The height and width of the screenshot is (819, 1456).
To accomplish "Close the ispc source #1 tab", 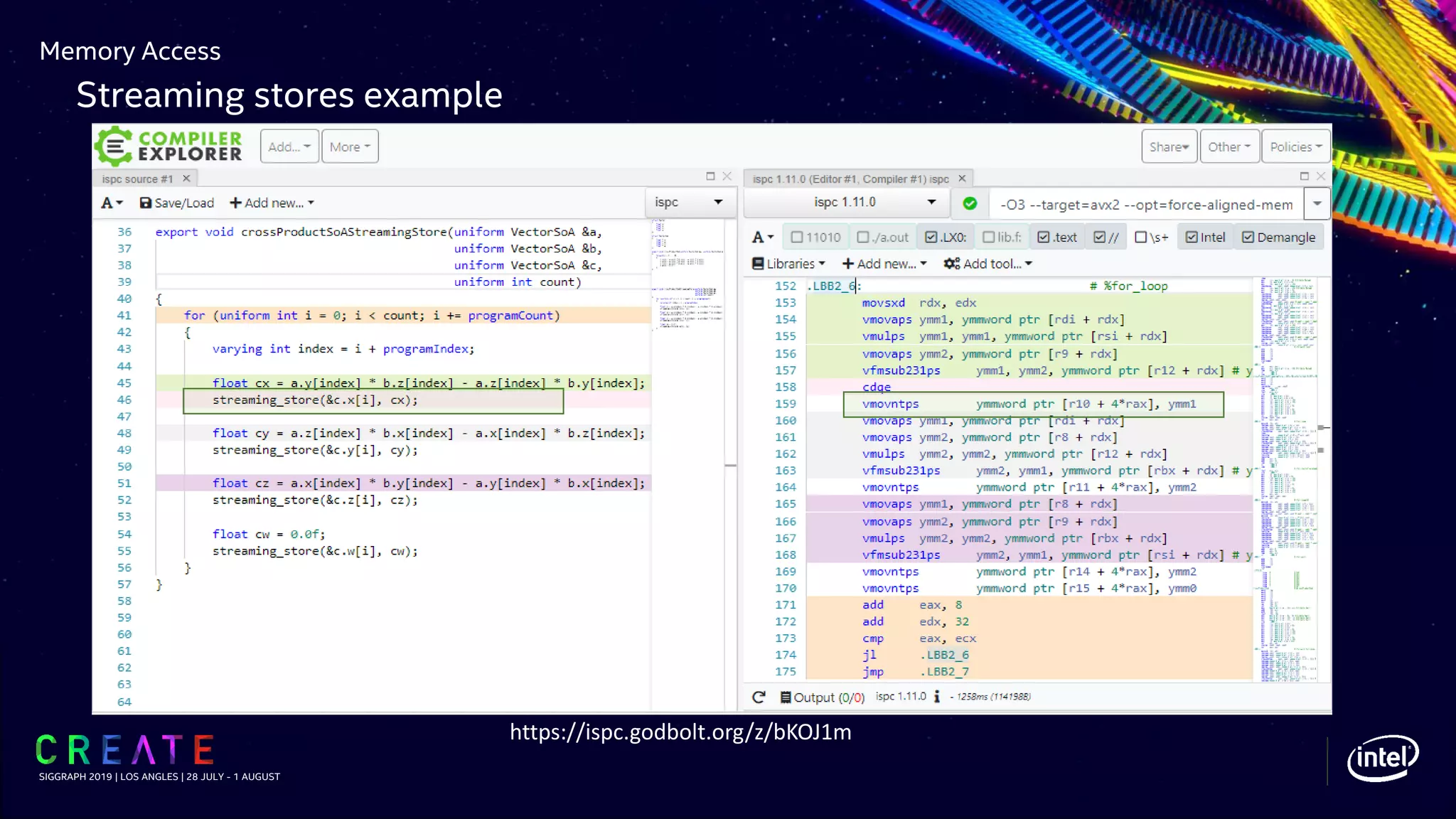I will (x=186, y=178).
